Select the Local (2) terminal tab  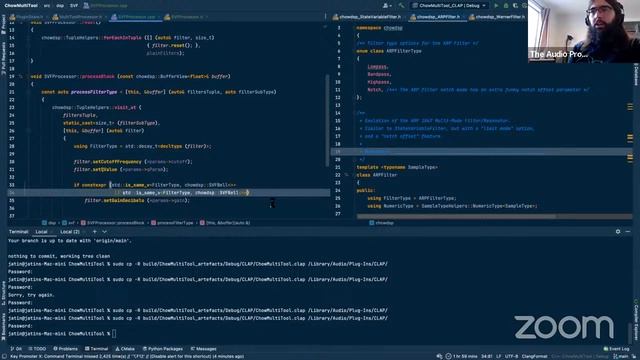coord(70,232)
